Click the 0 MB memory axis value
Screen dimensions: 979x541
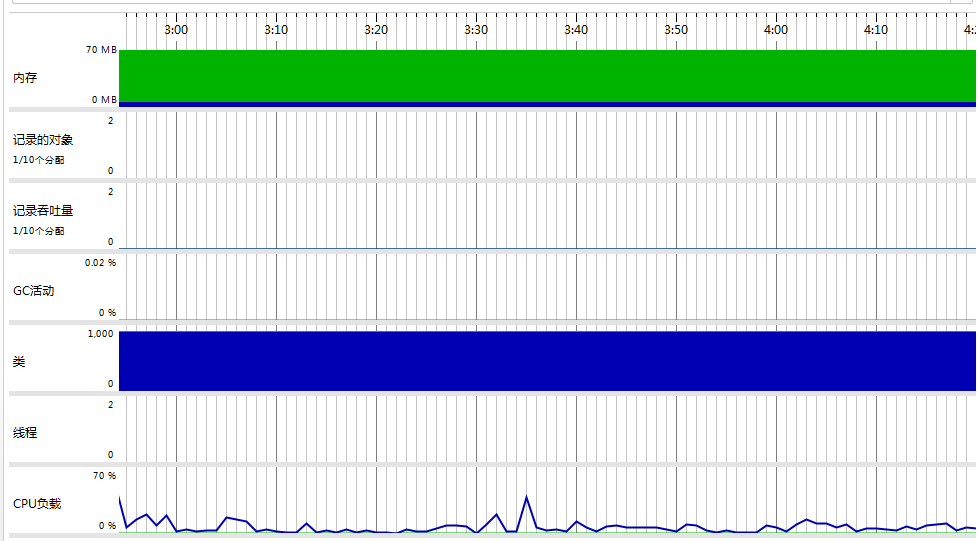click(x=104, y=99)
